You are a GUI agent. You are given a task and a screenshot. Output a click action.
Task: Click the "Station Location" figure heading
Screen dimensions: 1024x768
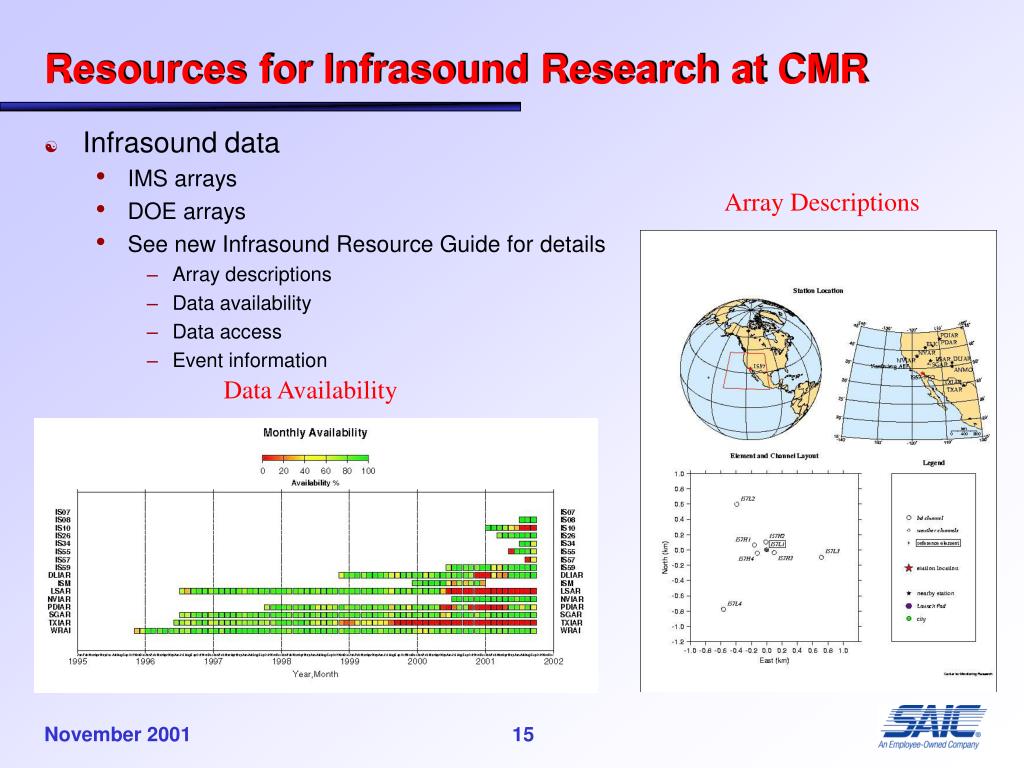coord(818,291)
